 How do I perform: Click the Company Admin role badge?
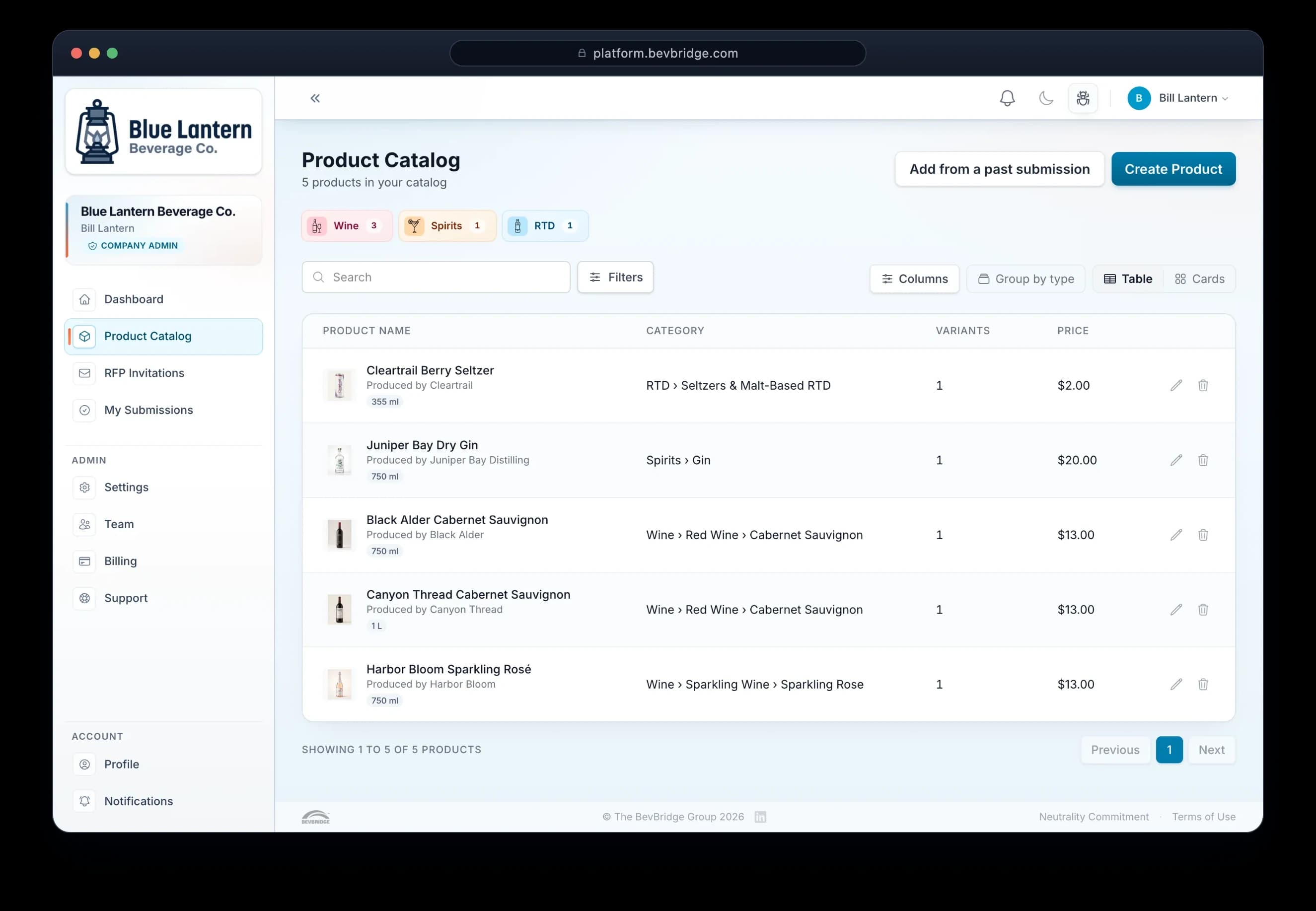click(133, 245)
